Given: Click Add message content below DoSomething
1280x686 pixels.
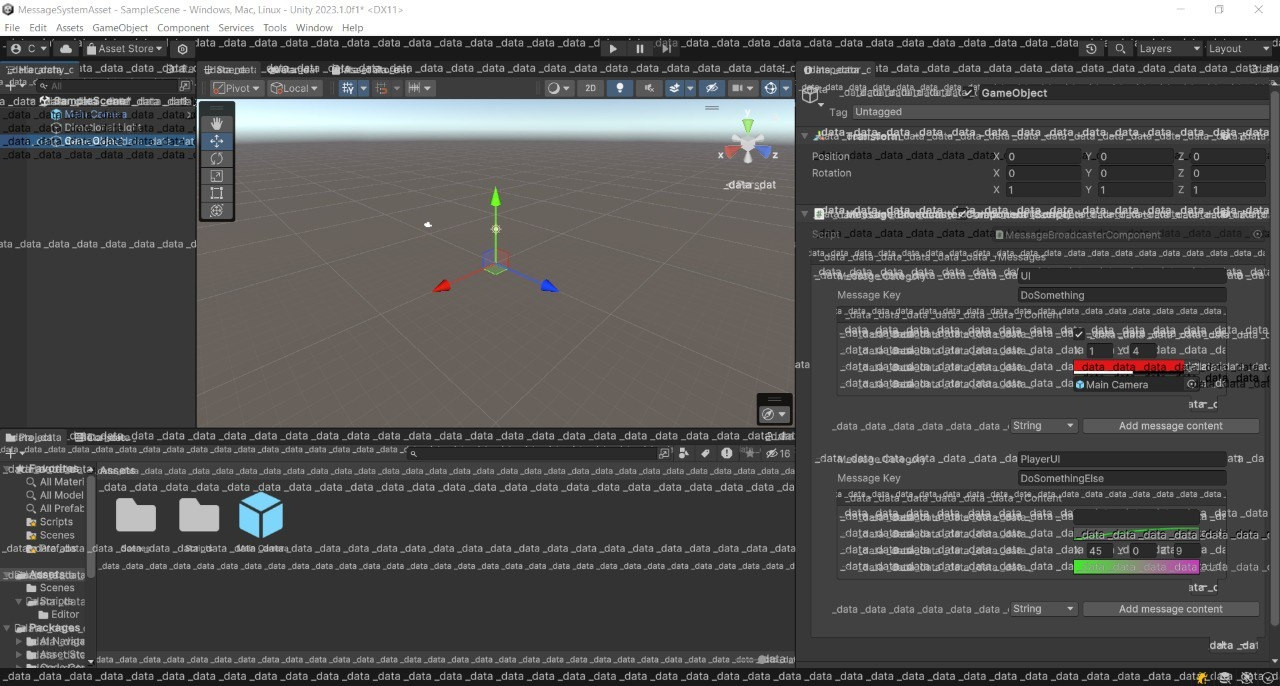Looking at the screenshot, I should pyautogui.click(x=1170, y=425).
